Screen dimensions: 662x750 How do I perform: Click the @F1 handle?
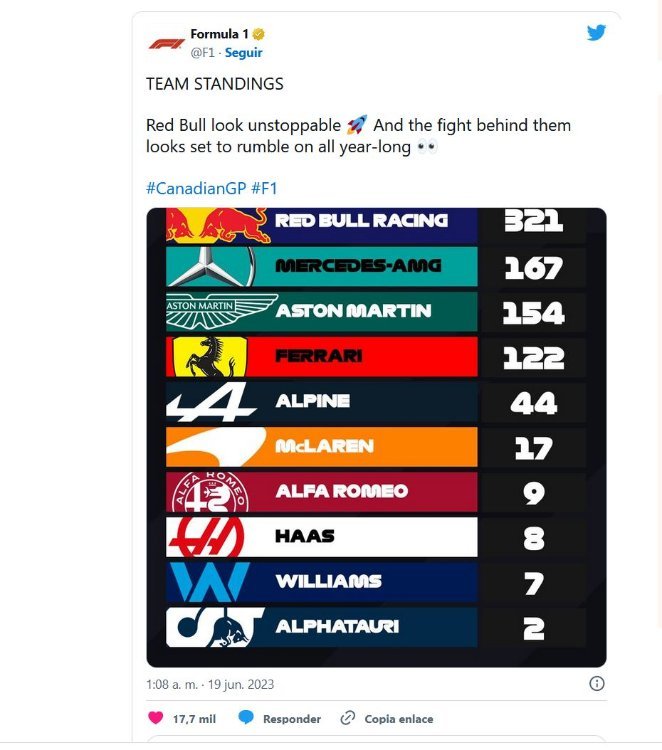click(x=202, y=53)
